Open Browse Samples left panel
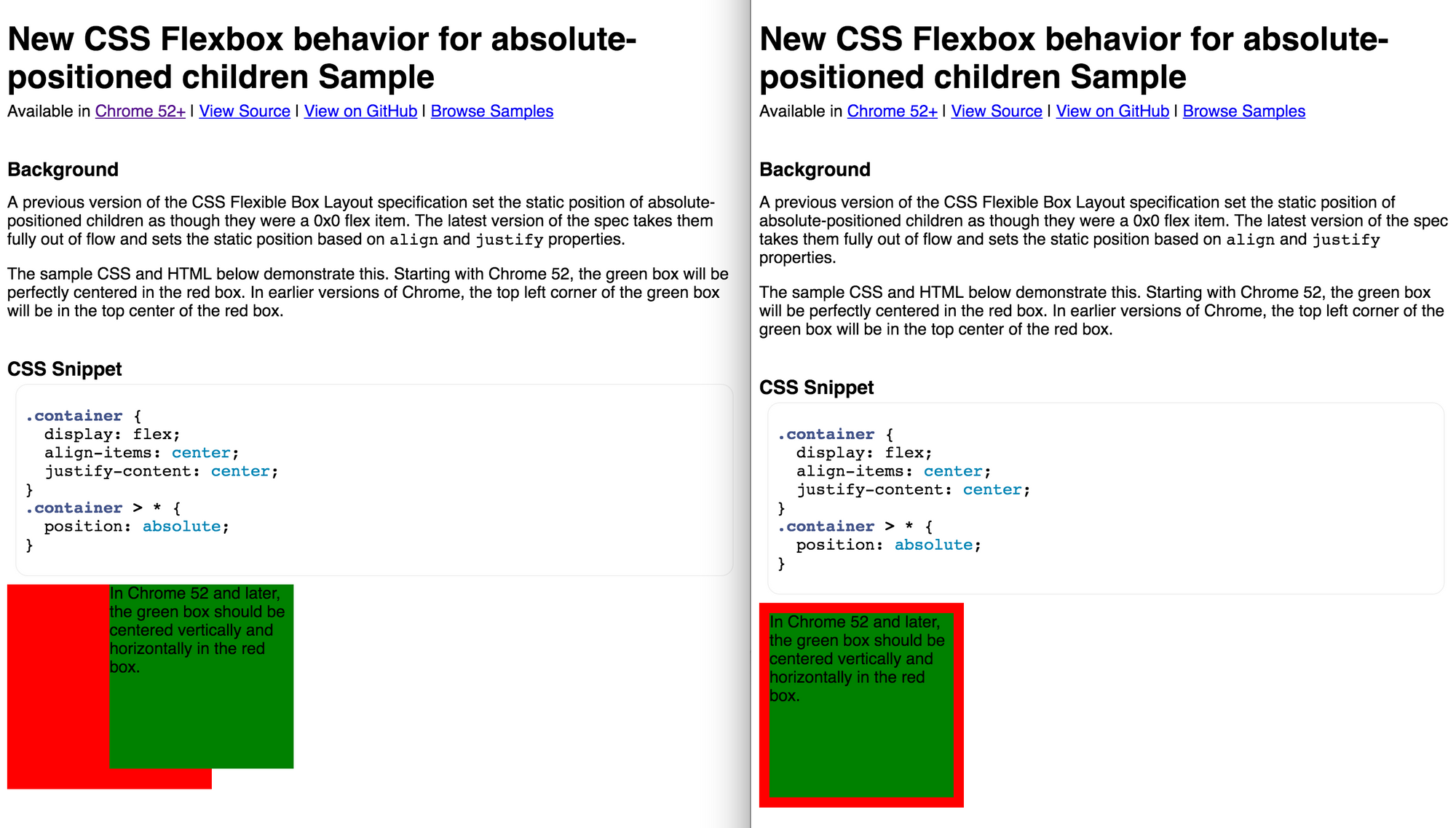The width and height of the screenshot is (1456, 828). (491, 111)
